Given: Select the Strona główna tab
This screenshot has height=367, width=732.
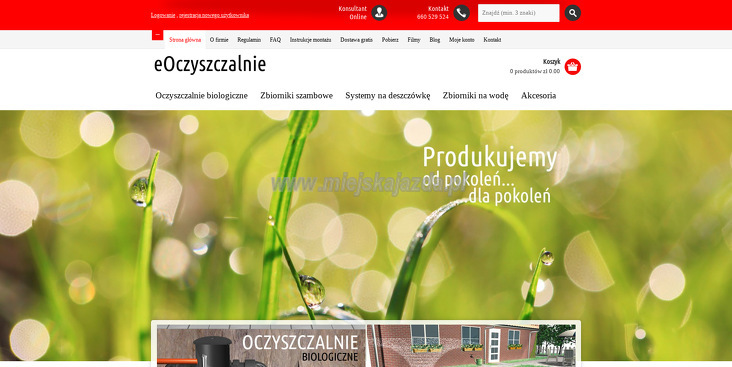Looking at the screenshot, I should tap(185, 40).
